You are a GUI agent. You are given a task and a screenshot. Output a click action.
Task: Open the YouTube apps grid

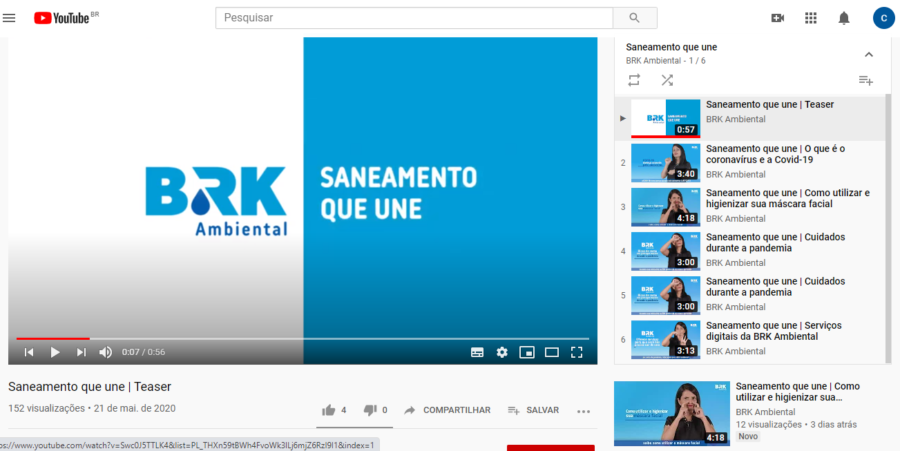click(x=811, y=18)
